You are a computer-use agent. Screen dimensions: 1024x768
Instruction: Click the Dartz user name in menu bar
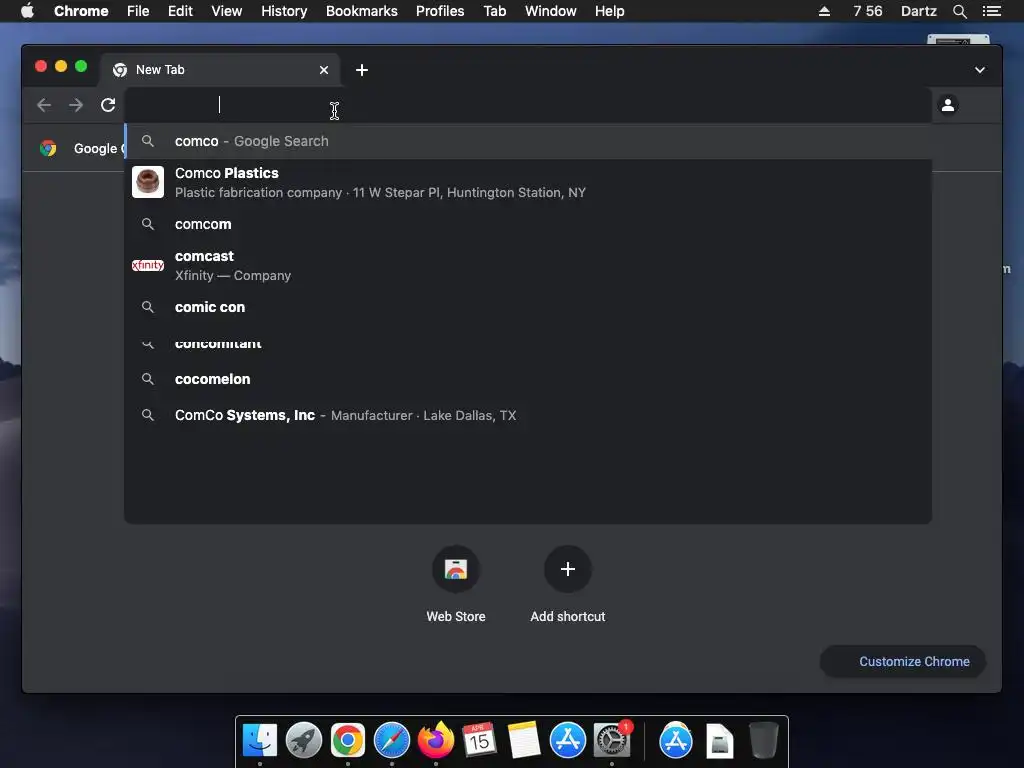click(918, 11)
